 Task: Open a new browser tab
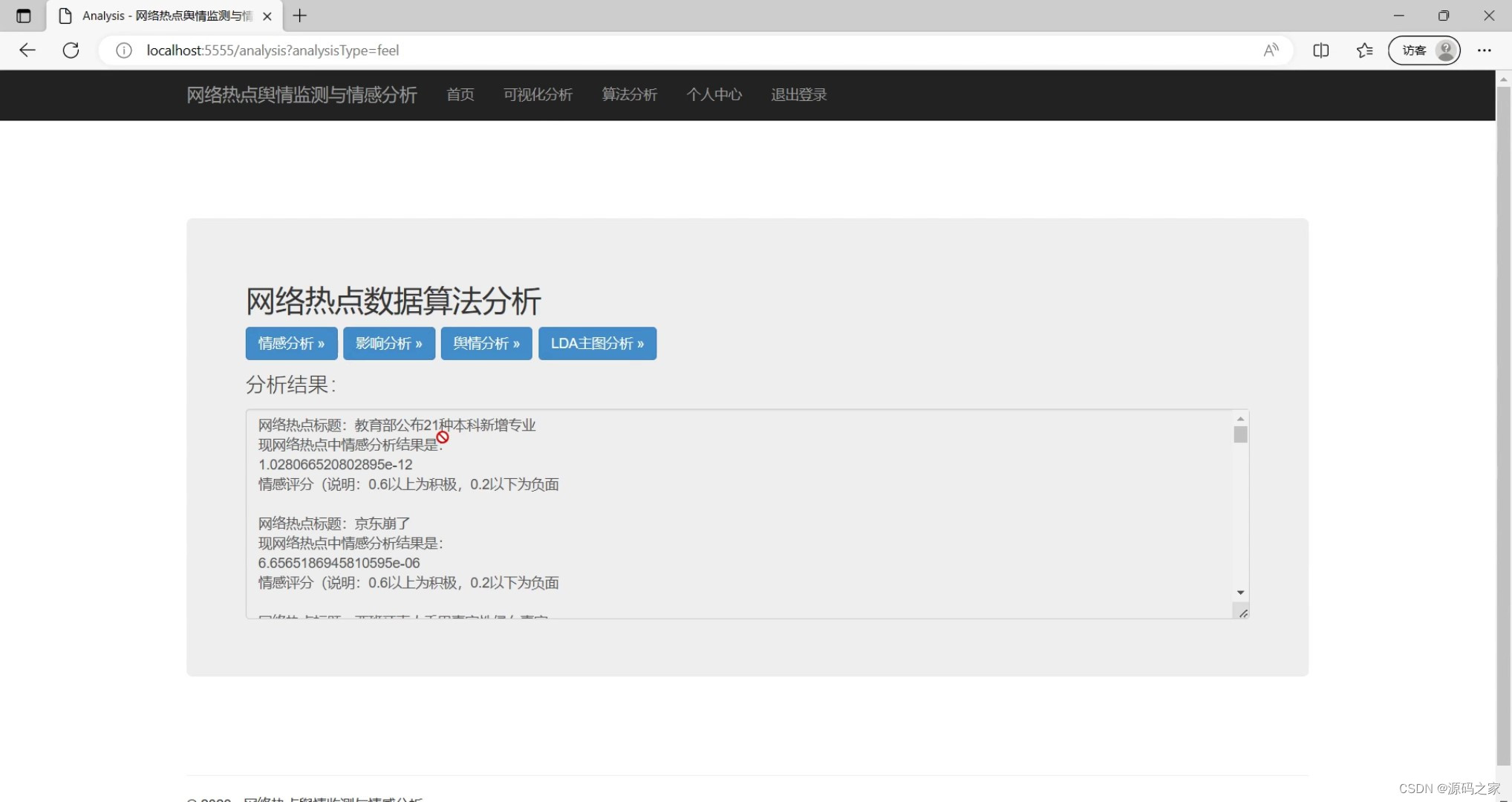click(300, 16)
